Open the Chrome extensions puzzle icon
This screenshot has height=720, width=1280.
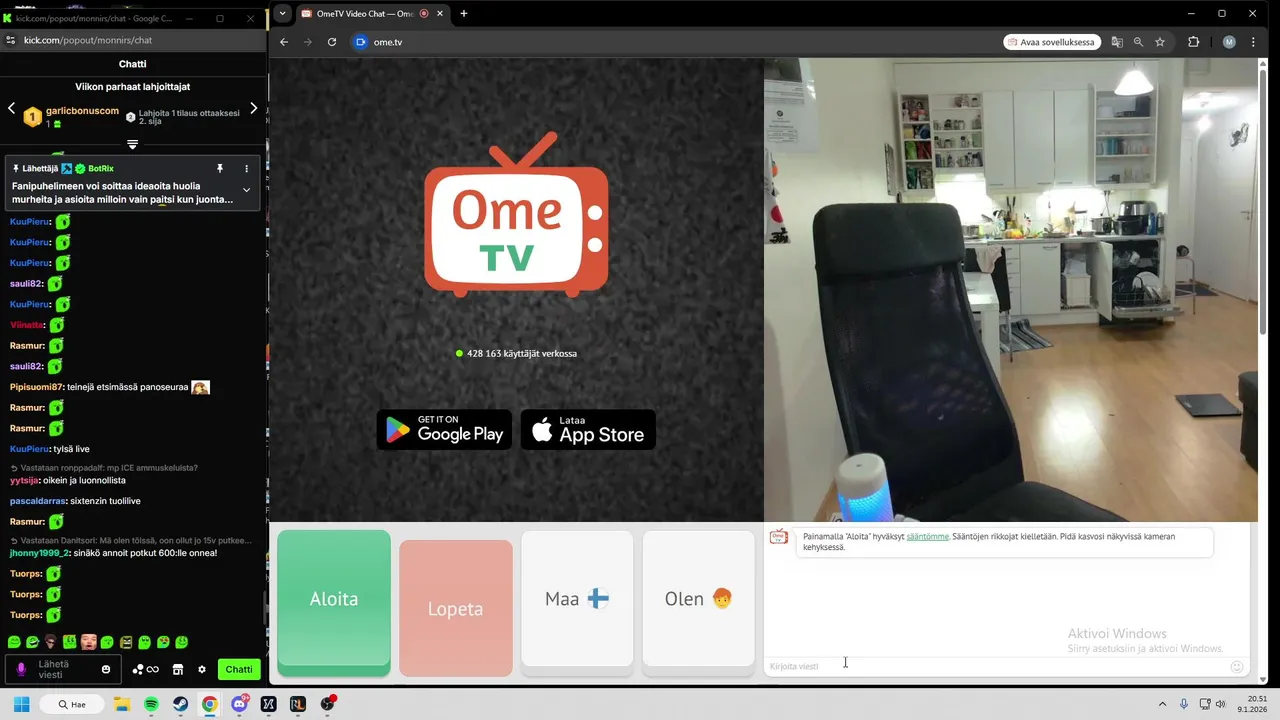(x=1193, y=42)
